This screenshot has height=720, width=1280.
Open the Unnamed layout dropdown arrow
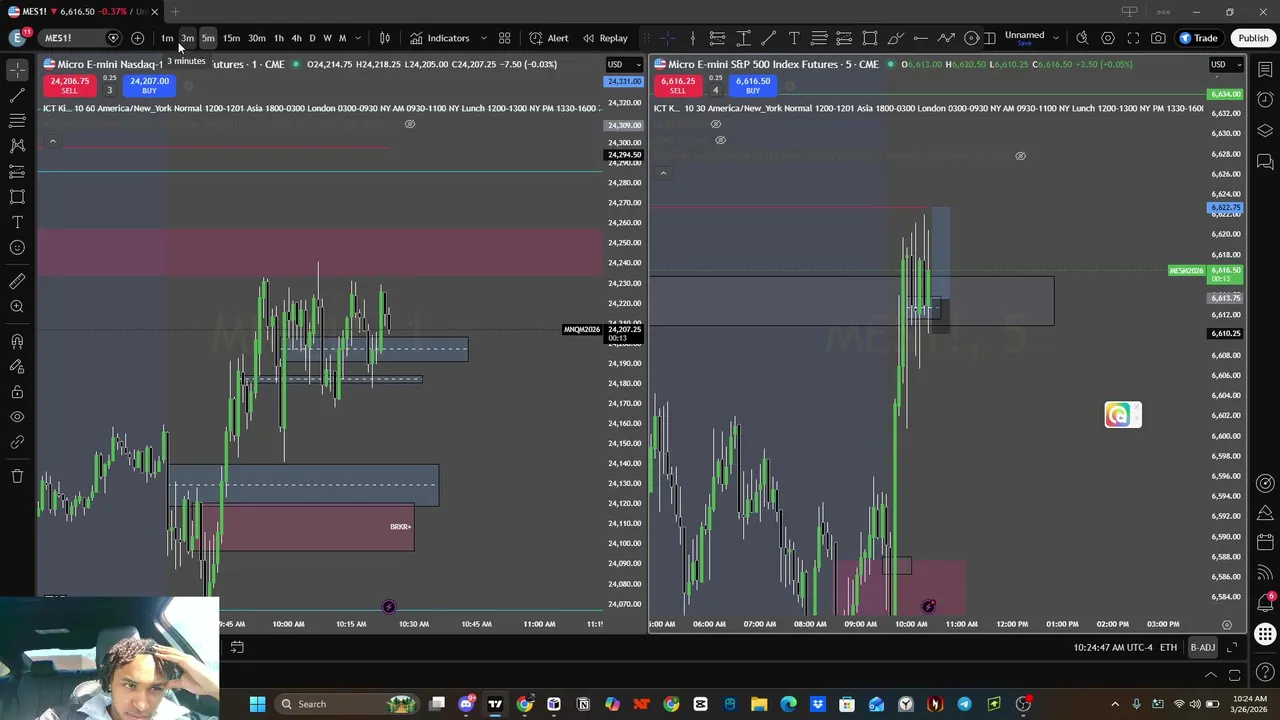click(1056, 38)
